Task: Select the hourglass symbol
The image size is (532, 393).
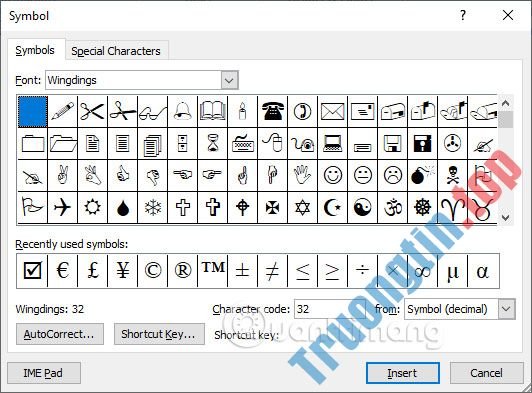Action: (x=212, y=144)
